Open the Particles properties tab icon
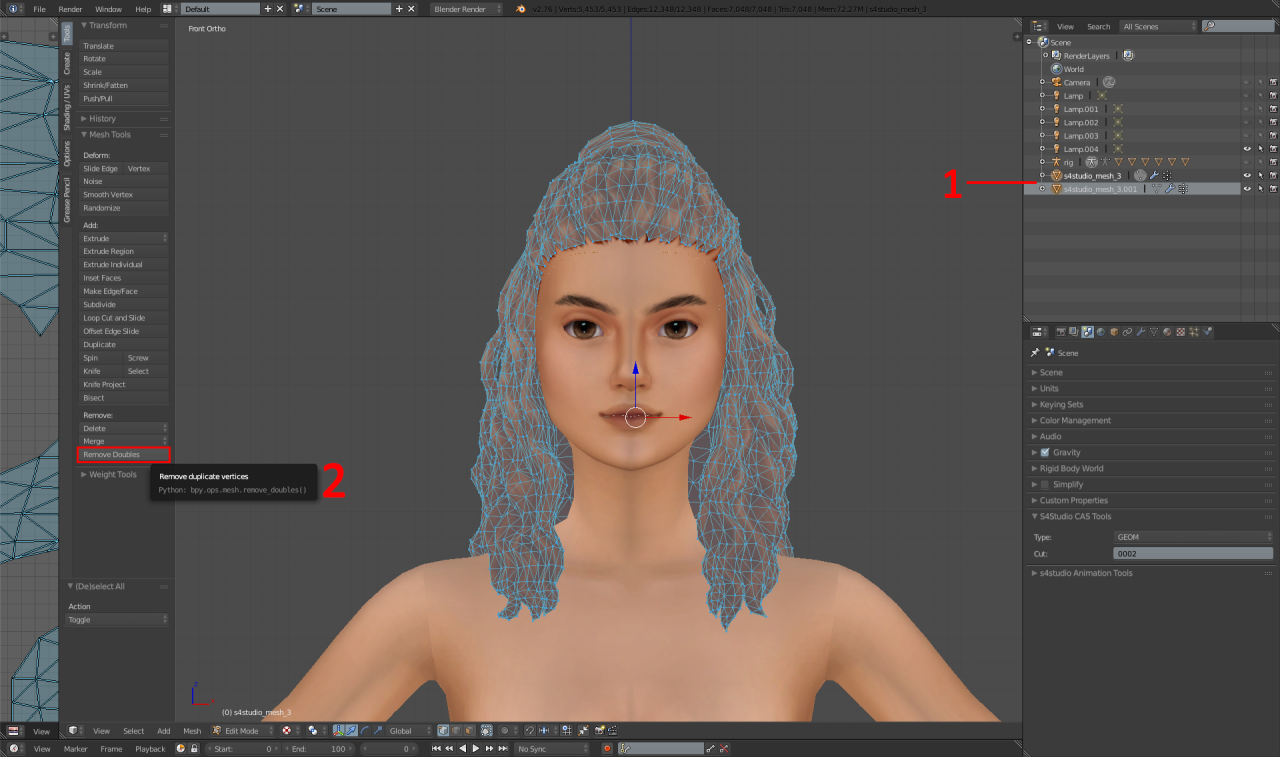 click(x=1193, y=332)
